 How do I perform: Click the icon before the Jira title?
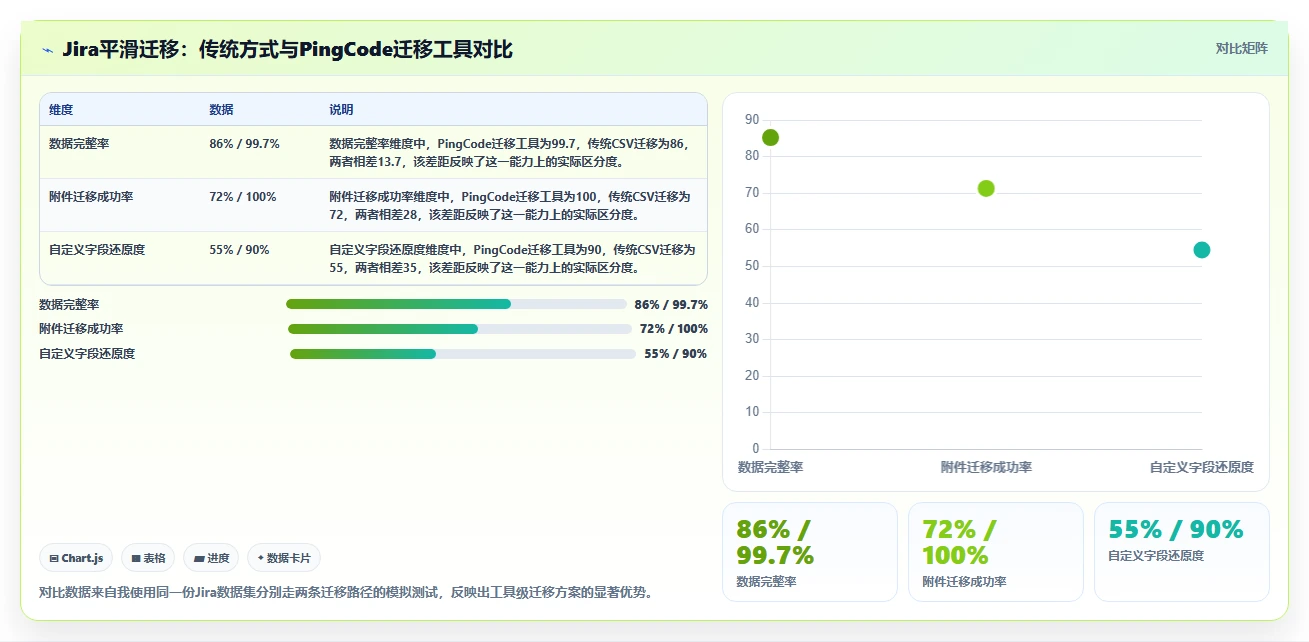coord(47,50)
